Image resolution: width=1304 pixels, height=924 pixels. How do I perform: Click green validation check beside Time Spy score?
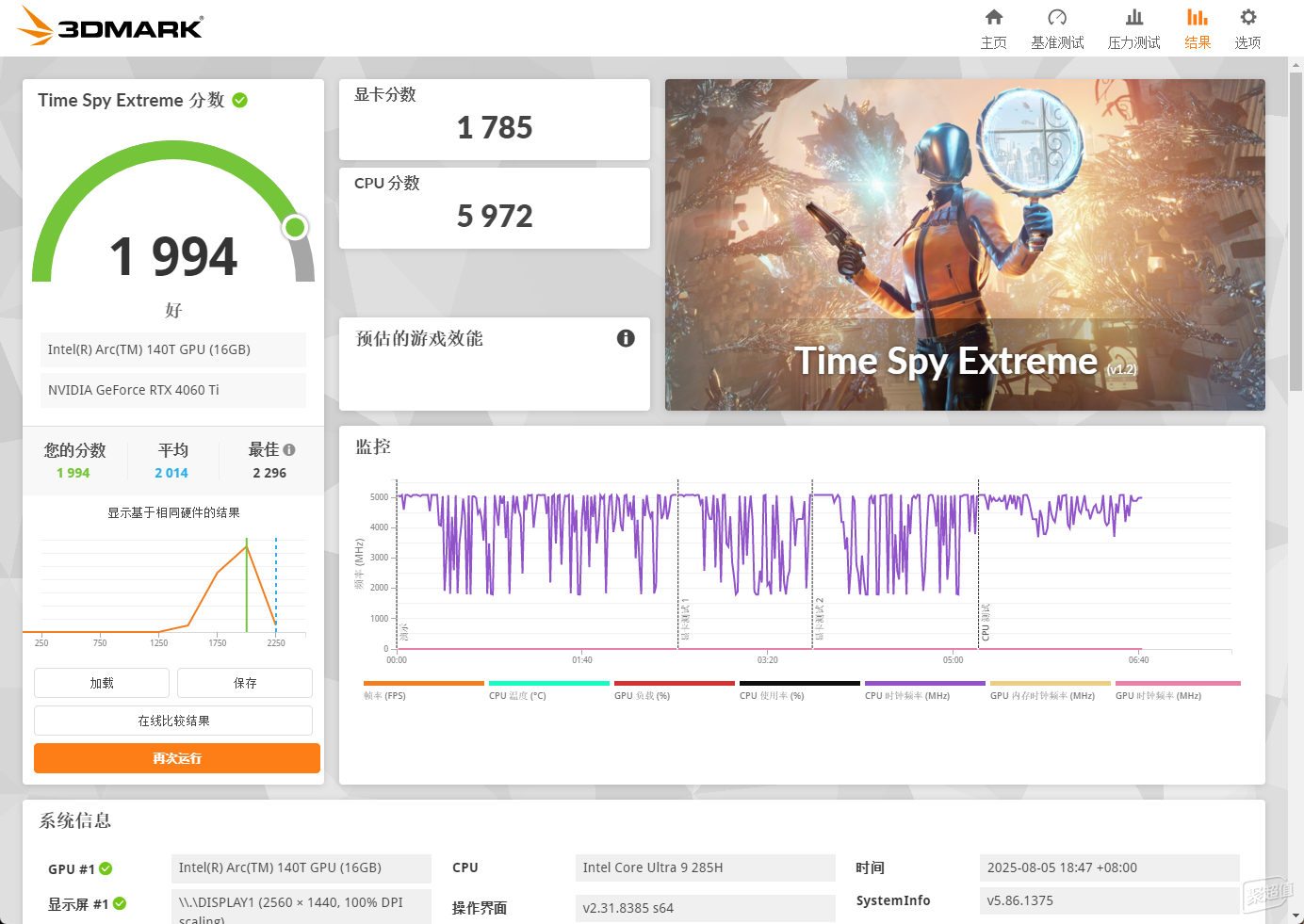[240, 100]
